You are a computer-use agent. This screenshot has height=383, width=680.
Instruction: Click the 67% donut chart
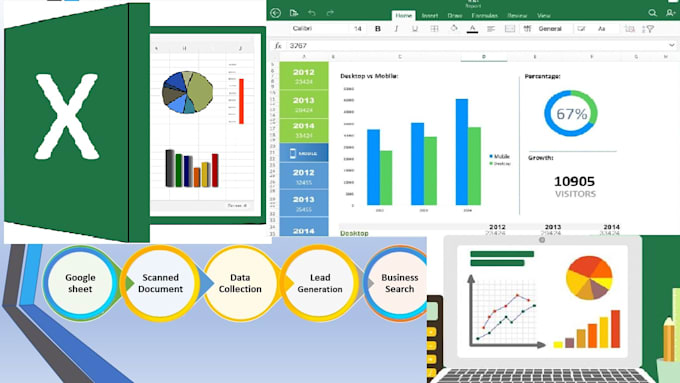pyautogui.click(x=571, y=113)
